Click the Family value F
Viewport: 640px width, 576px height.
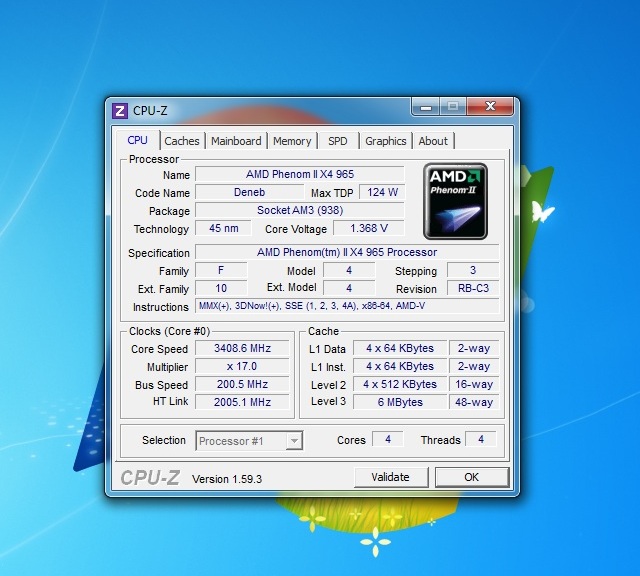221,270
